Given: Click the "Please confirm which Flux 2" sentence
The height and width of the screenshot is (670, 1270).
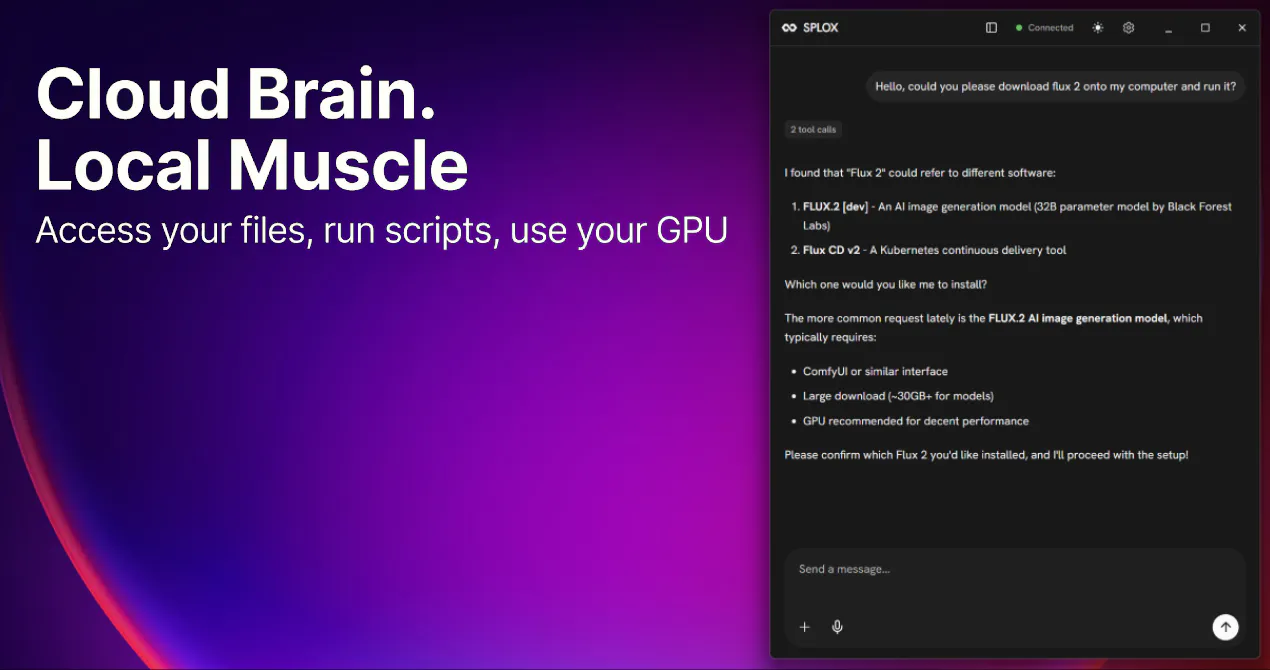Looking at the screenshot, I should coord(986,455).
